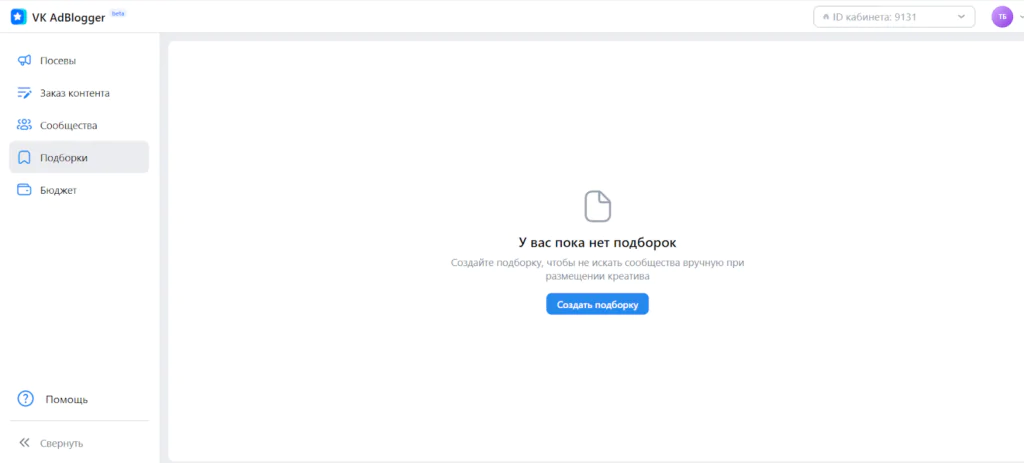This screenshot has height=463, width=1024.
Task: Click the Создать подборку button
Action: (x=598, y=304)
